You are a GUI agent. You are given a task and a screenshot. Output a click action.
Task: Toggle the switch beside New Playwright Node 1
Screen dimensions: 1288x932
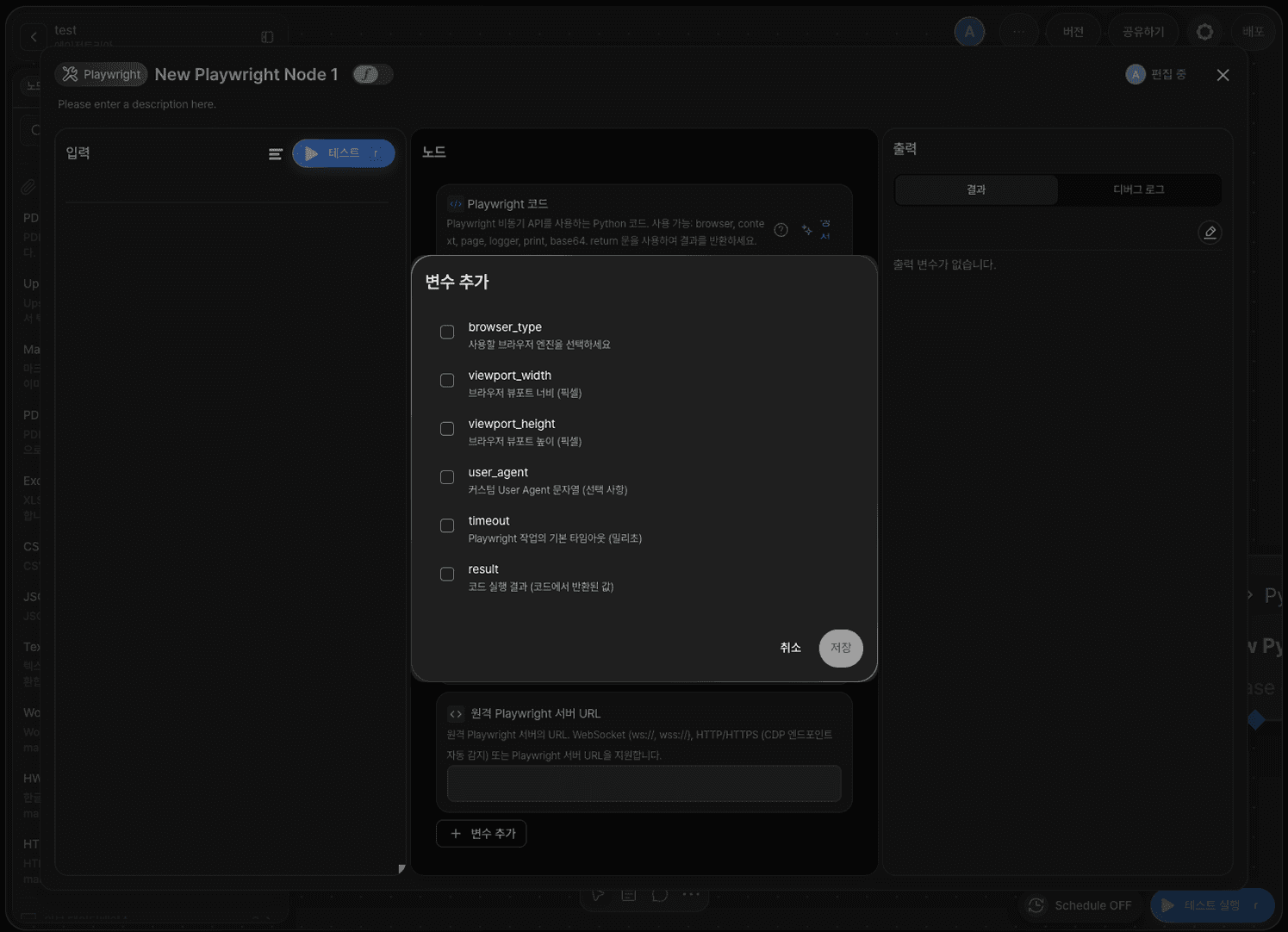[373, 74]
